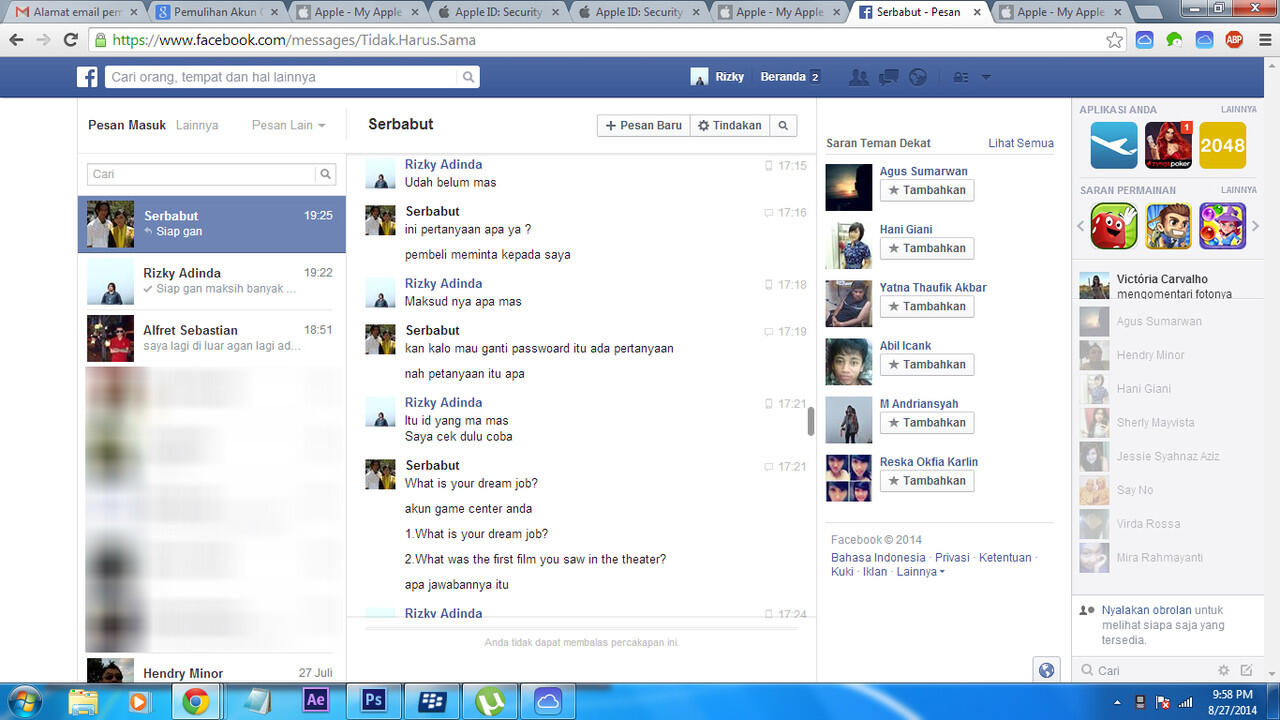
Task: Select the Pesan Masuk inbox tab
Action: click(127, 125)
